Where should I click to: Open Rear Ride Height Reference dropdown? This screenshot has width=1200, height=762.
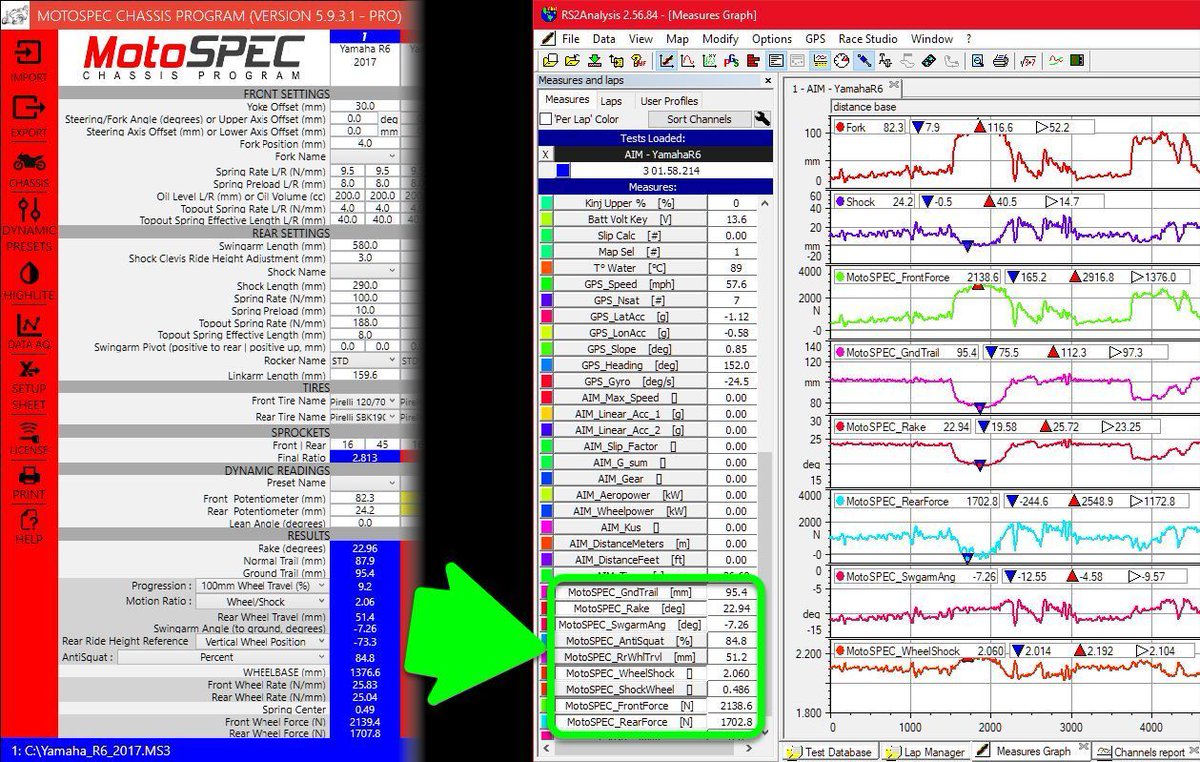pyautogui.click(x=261, y=641)
